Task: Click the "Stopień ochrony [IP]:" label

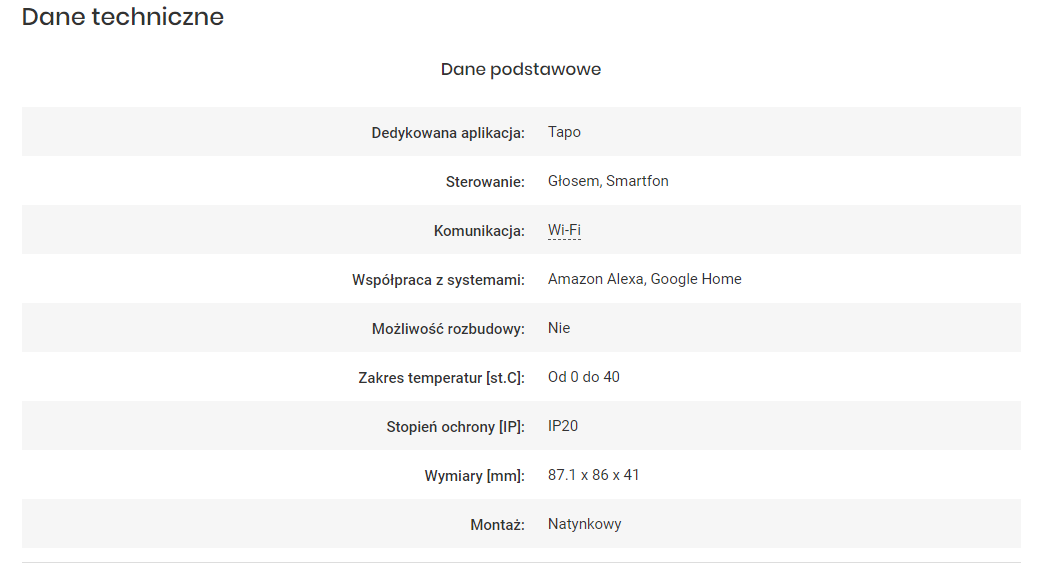Action: pyautogui.click(x=455, y=427)
